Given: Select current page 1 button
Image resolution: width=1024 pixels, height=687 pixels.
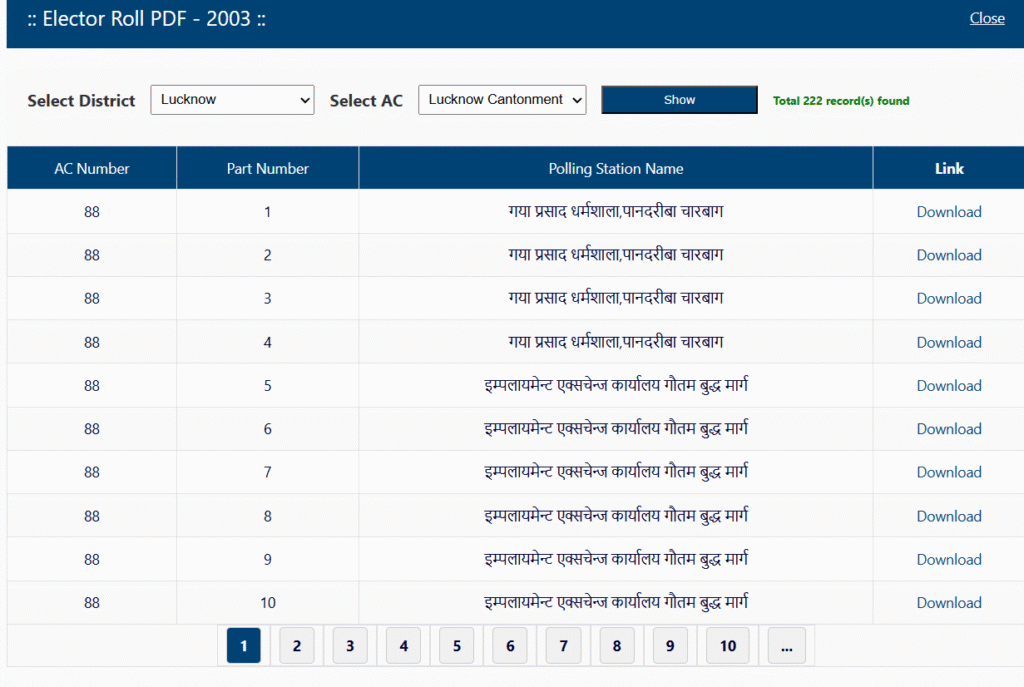Looking at the screenshot, I should pos(243,646).
